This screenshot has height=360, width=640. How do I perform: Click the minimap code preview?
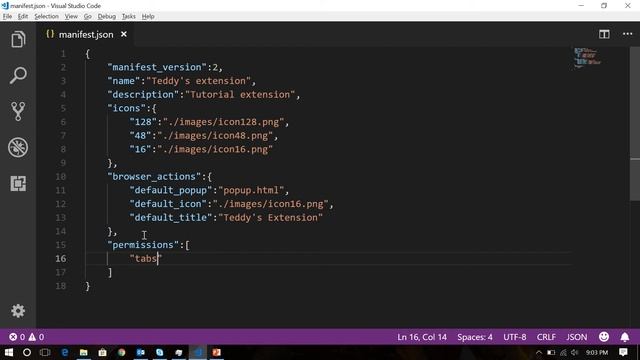[x=588, y=57]
